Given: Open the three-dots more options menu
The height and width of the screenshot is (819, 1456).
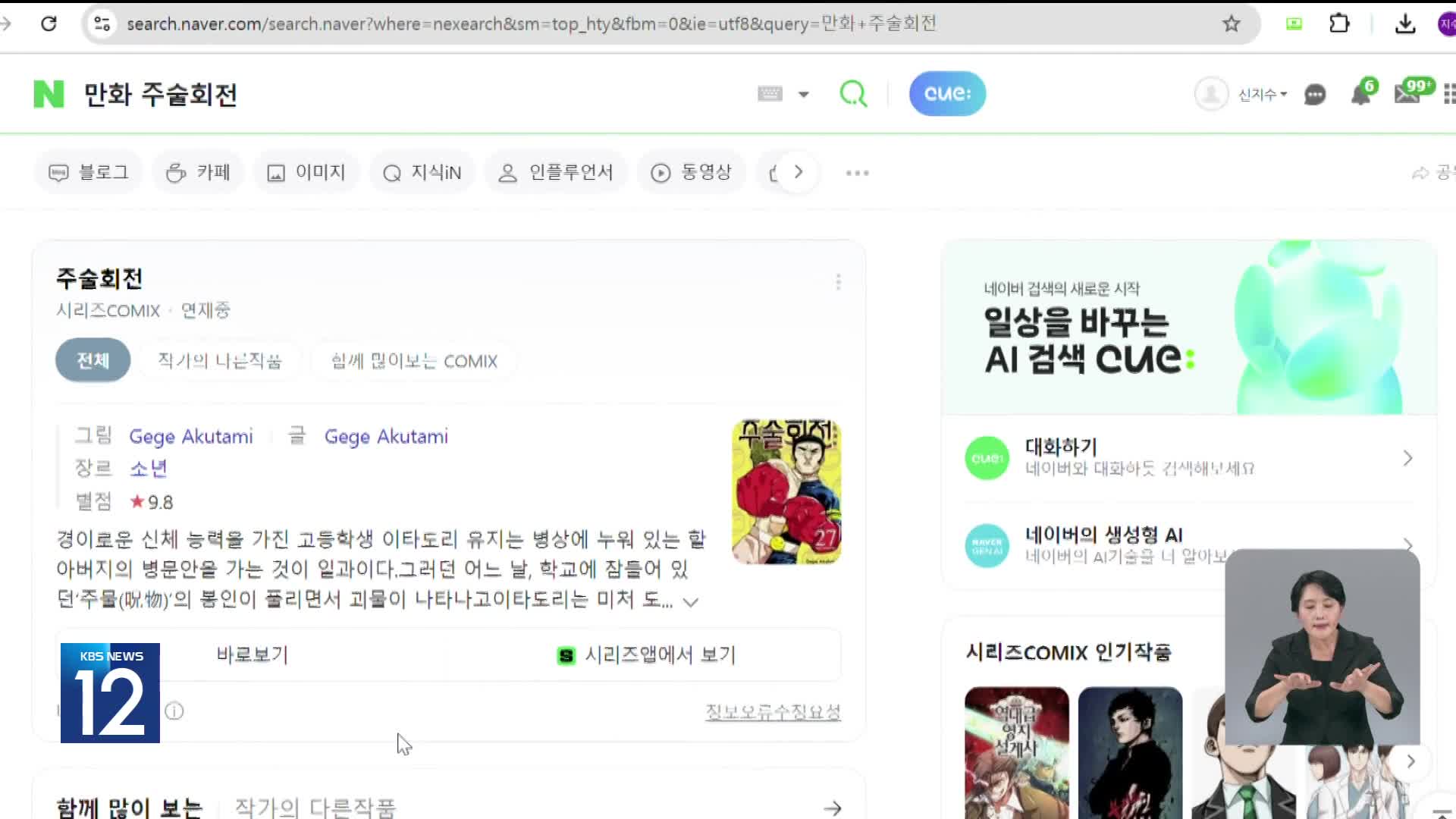Looking at the screenshot, I should point(858,173).
